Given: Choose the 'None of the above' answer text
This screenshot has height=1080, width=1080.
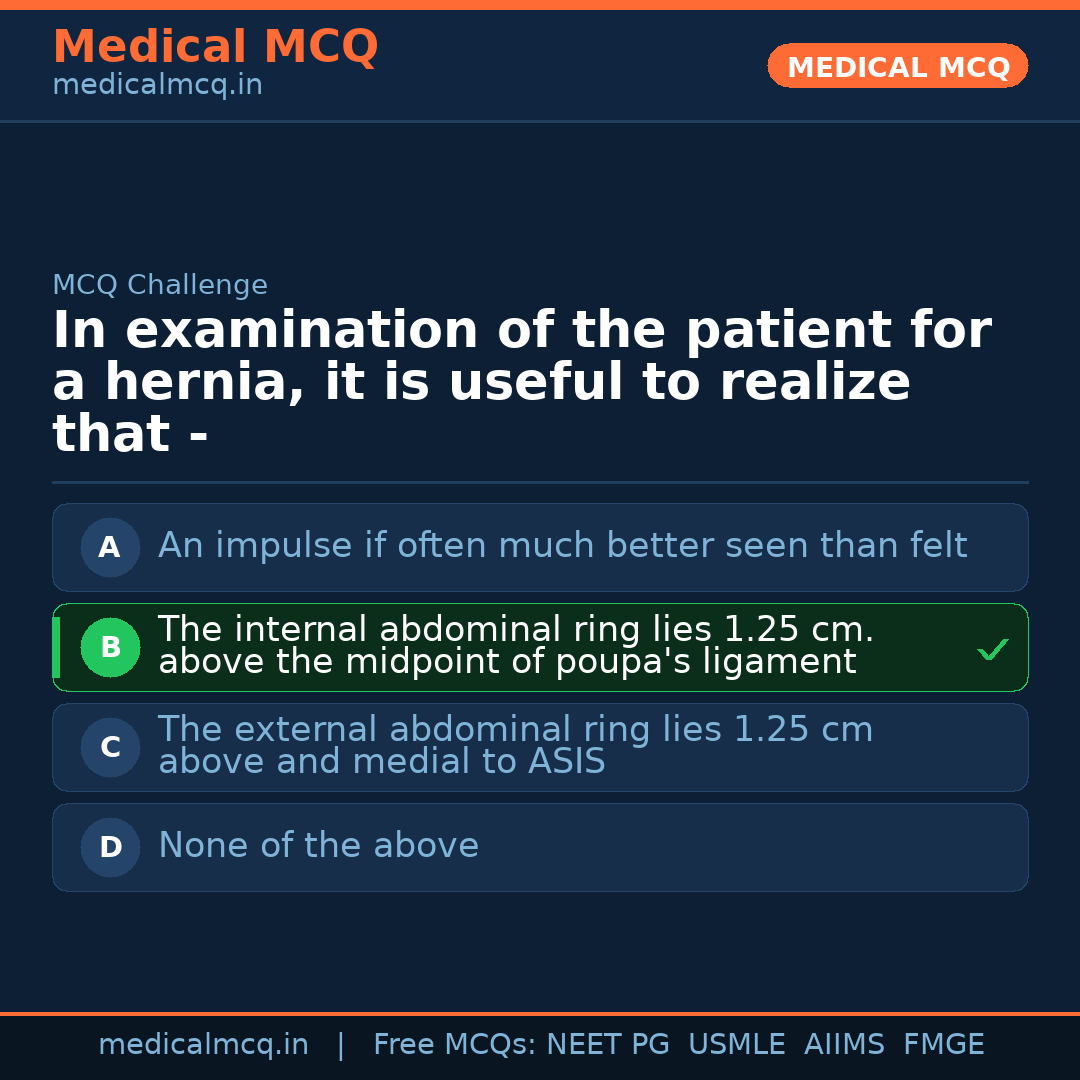Looking at the screenshot, I should tap(318, 846).
